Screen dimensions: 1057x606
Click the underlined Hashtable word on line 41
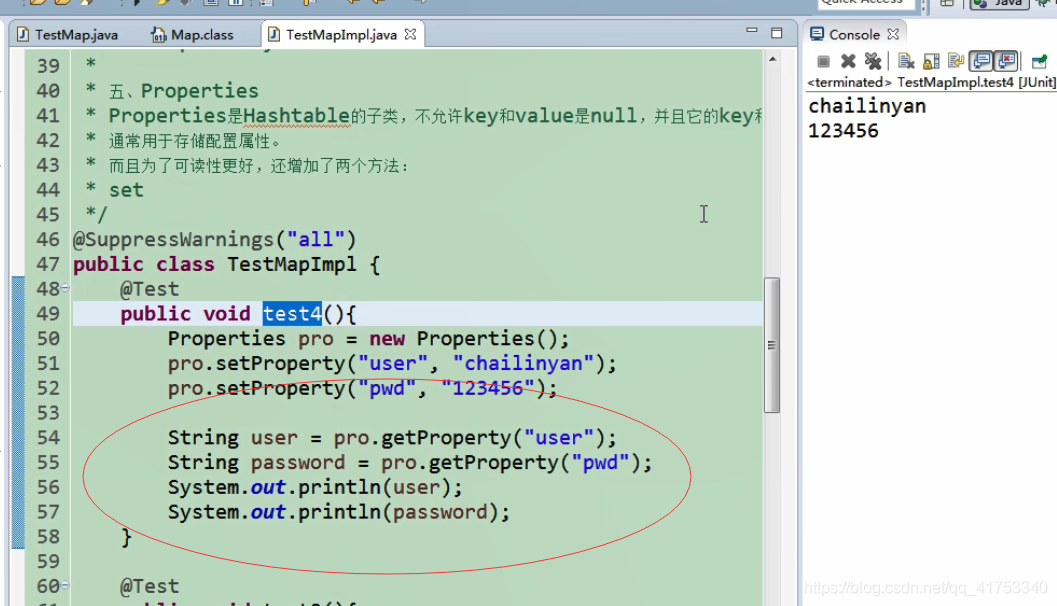click(297, 116)
